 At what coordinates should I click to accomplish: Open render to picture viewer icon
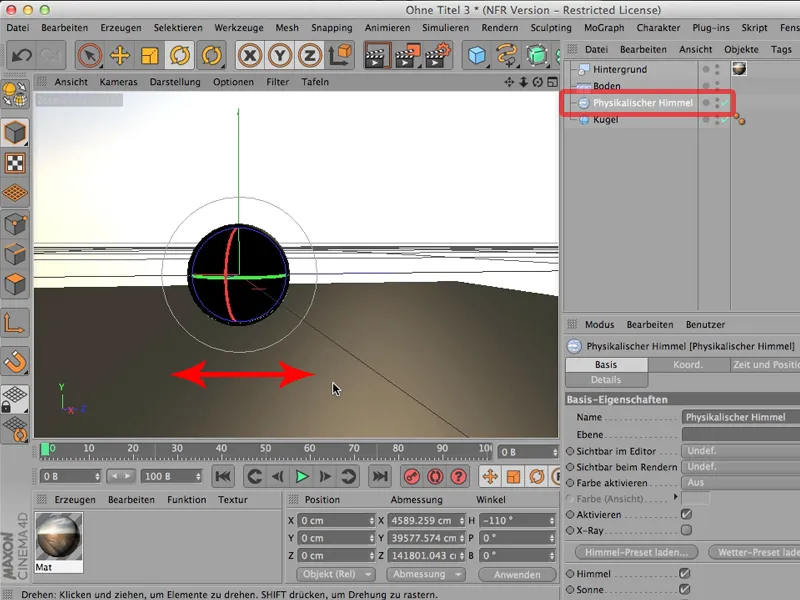407,55
